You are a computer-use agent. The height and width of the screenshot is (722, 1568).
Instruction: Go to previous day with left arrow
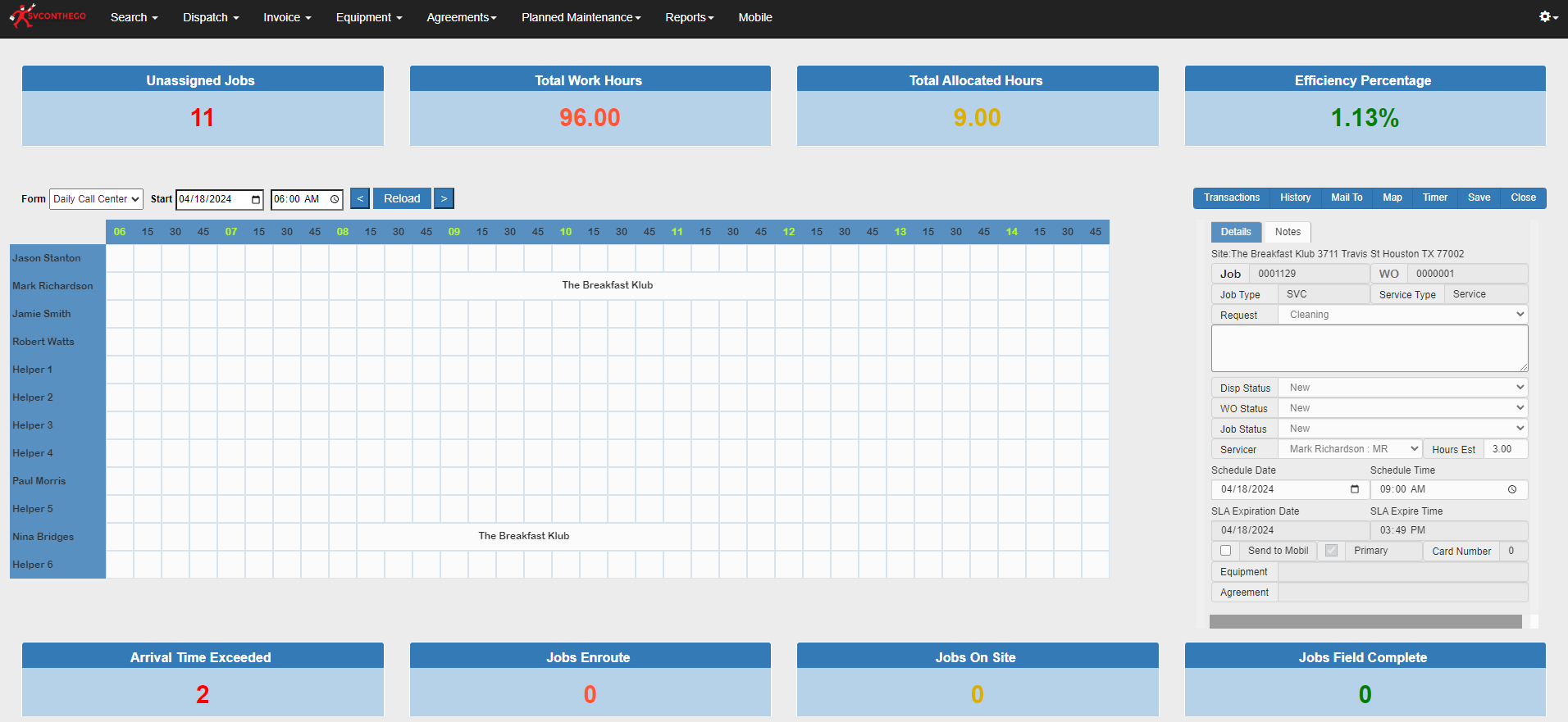coord(360,198)
